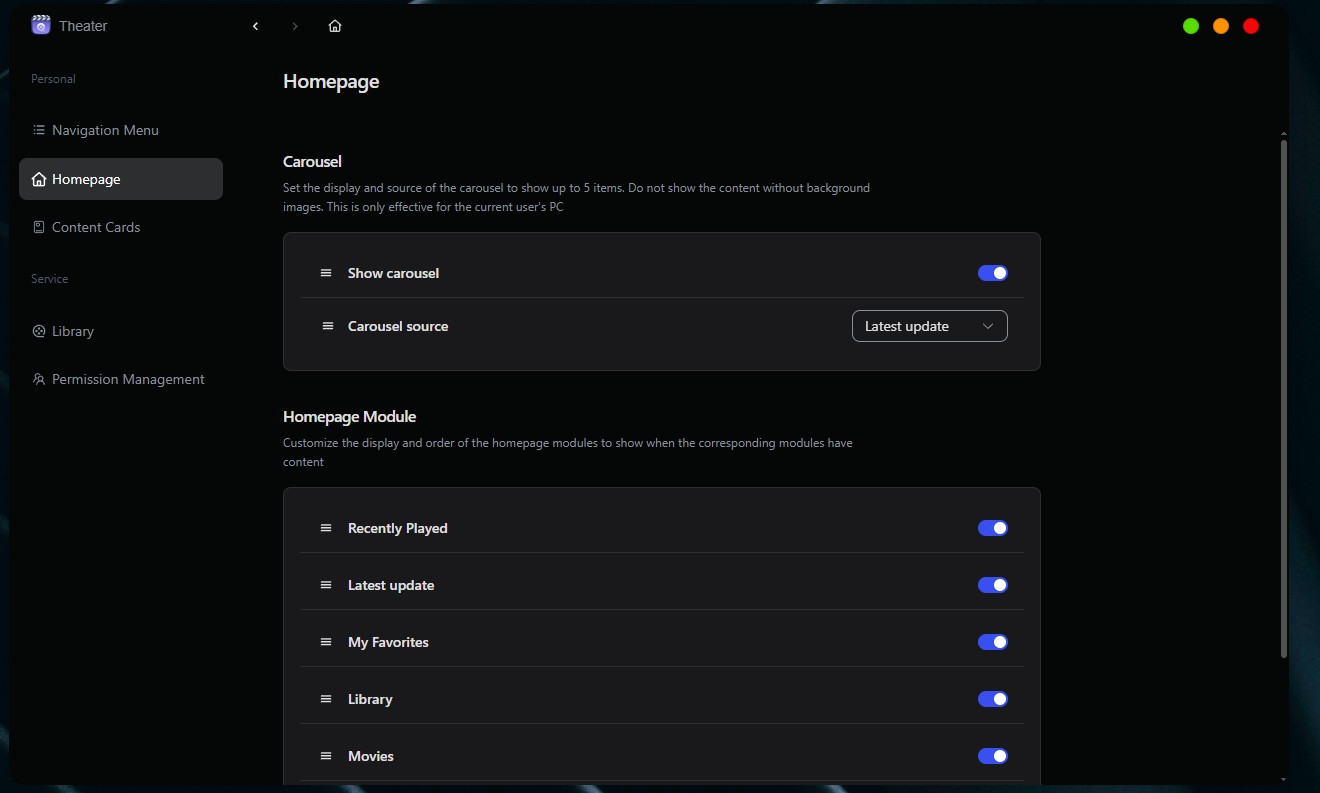Click the Content Cards sidebar icon
This screenshot has width=1320, height=793.
(x=39, y=227)
